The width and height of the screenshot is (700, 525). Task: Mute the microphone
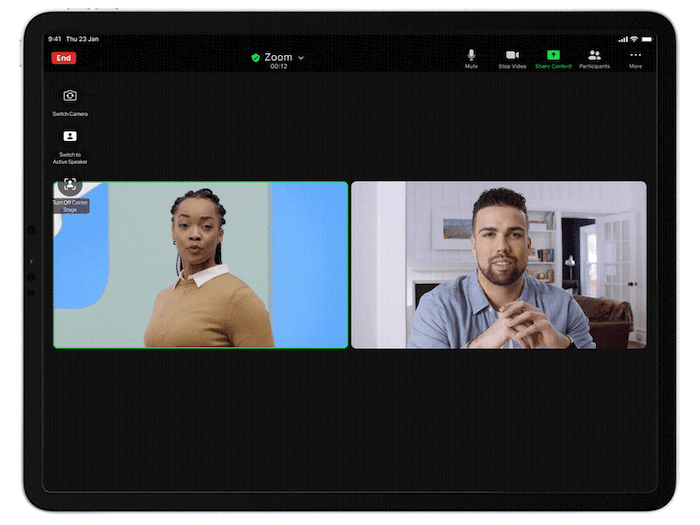point(471,55)
